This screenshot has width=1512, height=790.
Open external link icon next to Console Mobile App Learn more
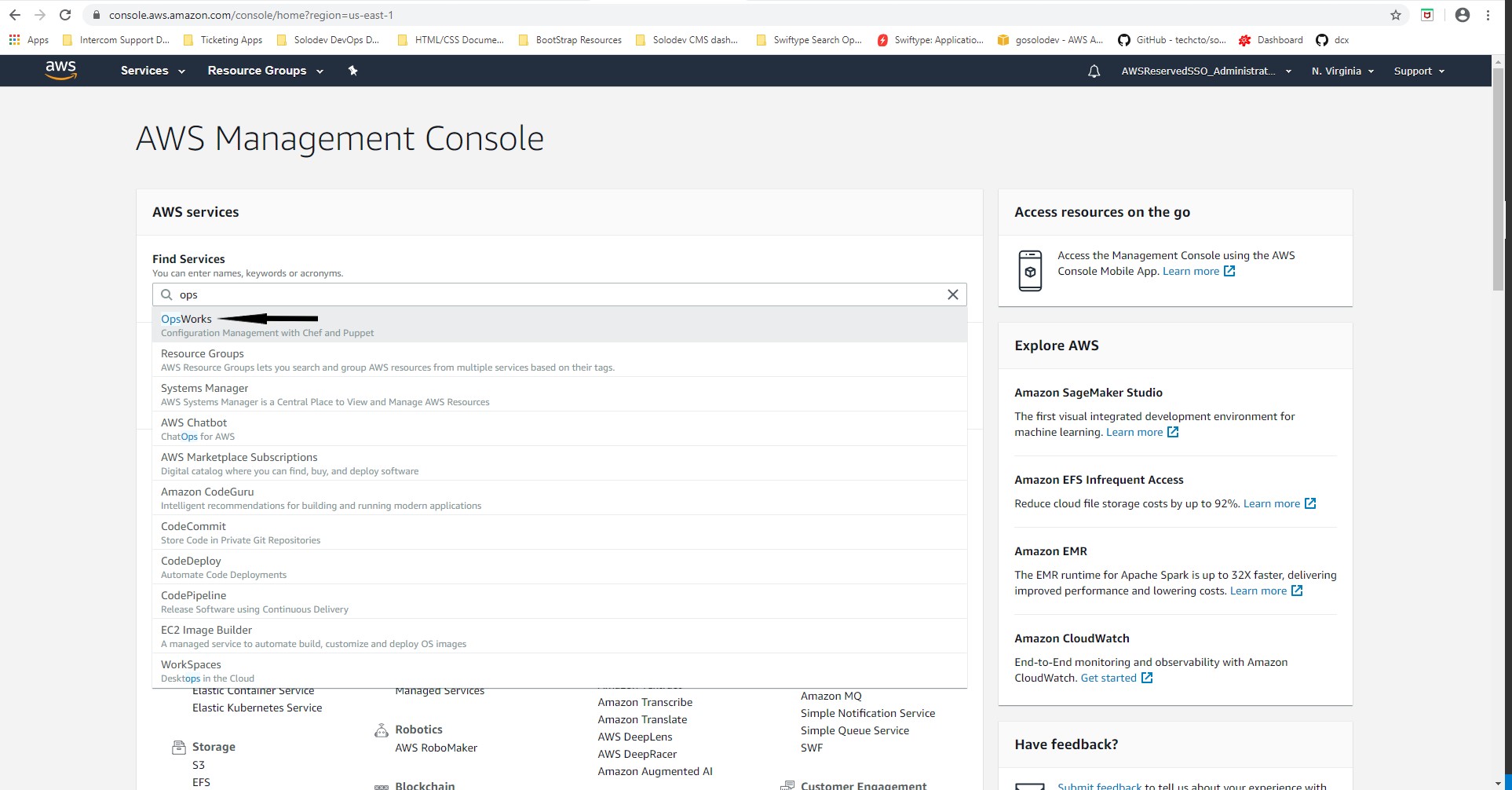click(x=1229, y=271)
